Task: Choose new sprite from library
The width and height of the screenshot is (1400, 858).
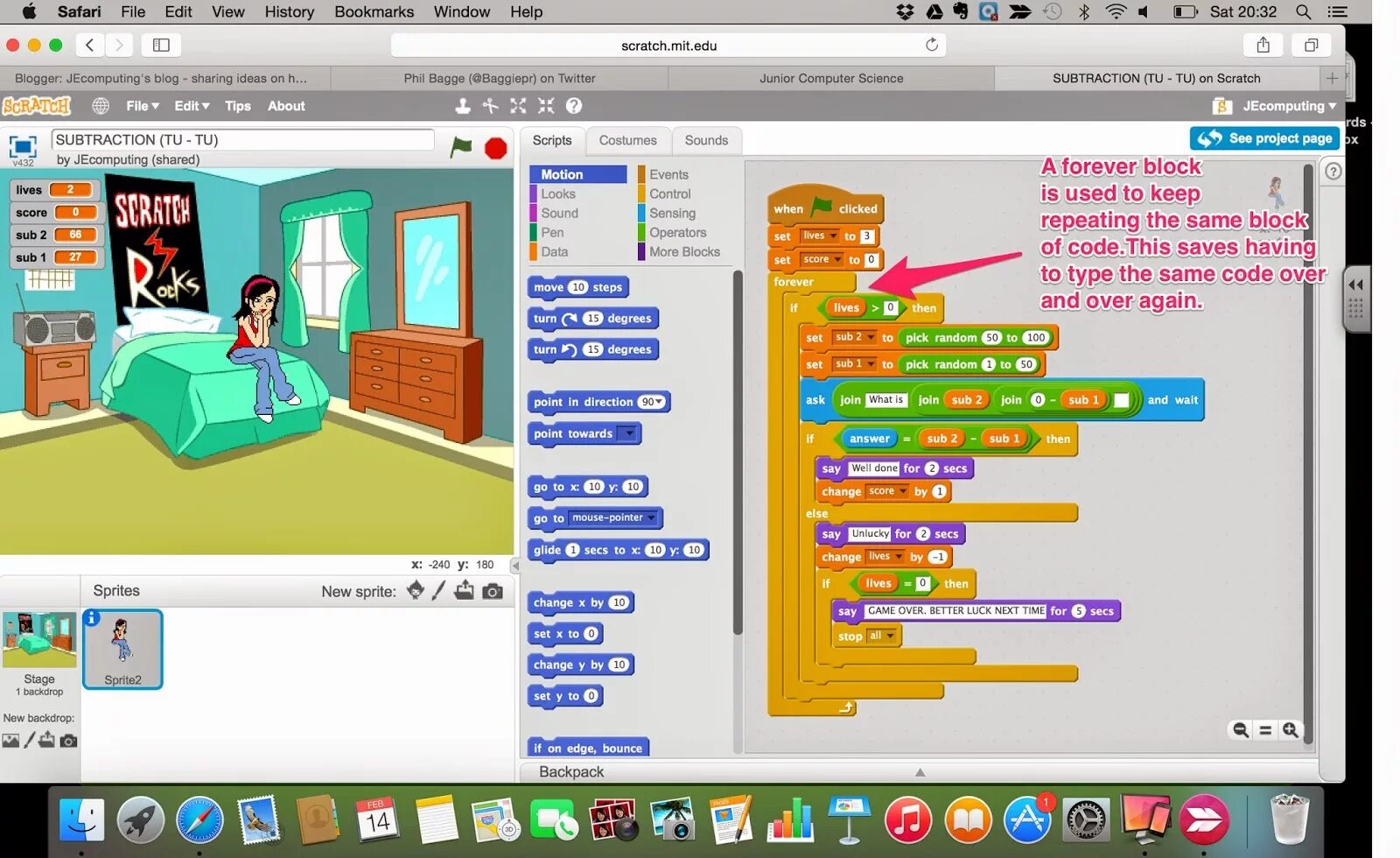Action: tap(416, 591)
